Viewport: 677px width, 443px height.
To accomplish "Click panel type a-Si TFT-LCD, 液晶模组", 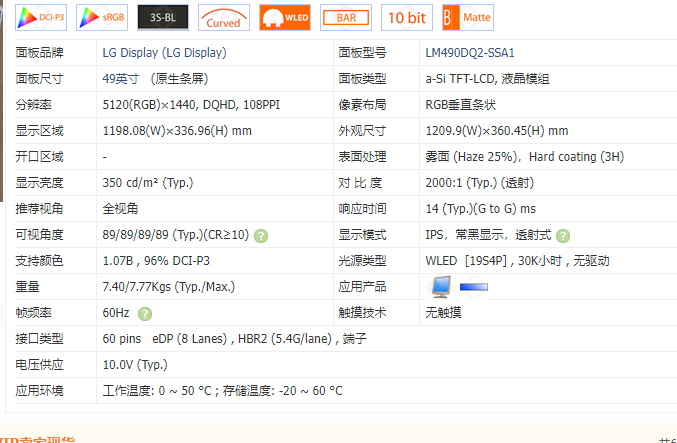I will [487, 79].
